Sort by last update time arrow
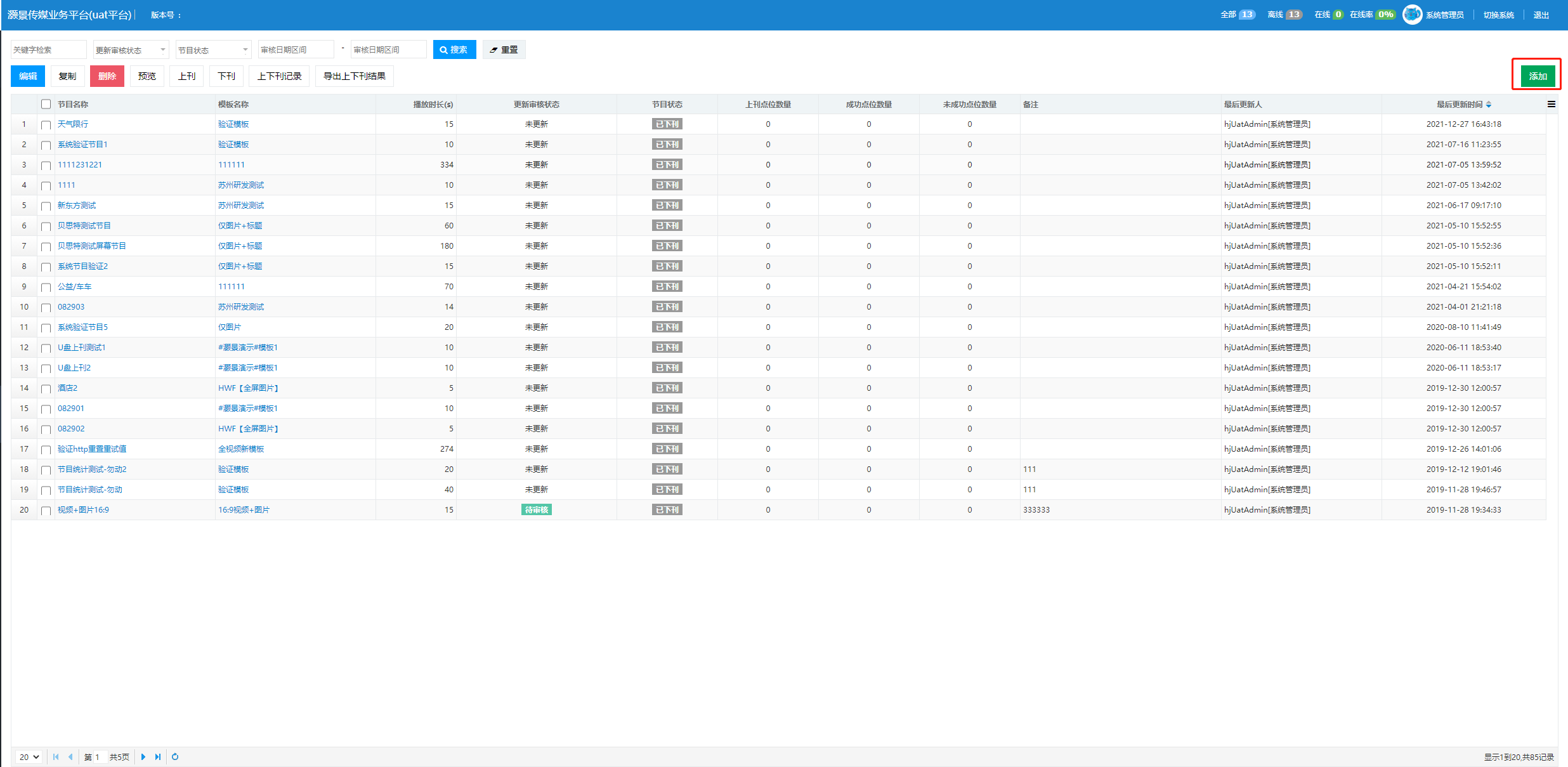Screen dimensions: 1568x767 coord(1488,105)
